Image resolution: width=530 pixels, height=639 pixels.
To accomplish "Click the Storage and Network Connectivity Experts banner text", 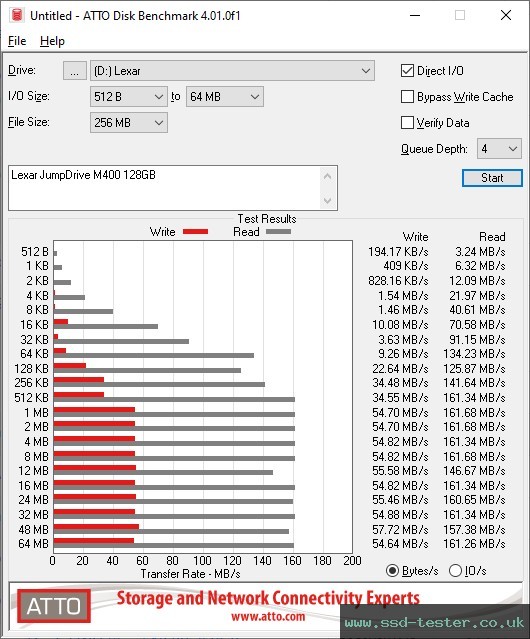I will coord(268,598).
